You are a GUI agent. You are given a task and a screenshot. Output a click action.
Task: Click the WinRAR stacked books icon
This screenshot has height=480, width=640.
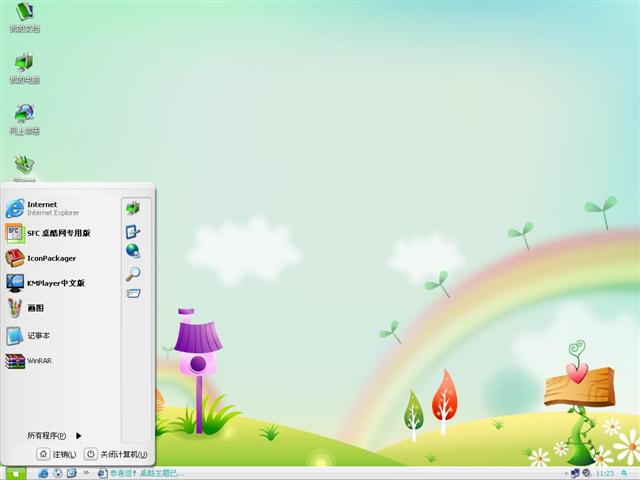[15, 361]
